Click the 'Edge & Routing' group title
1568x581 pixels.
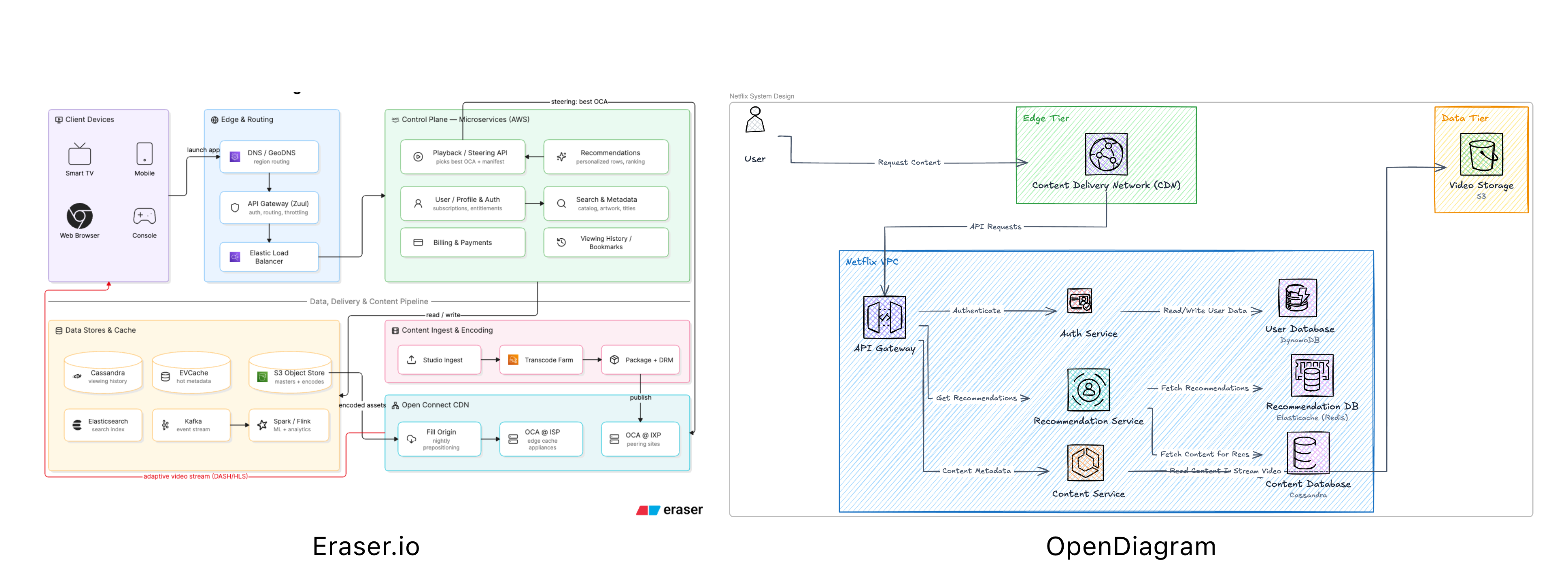pyautogui.click(x=246, y=119)
